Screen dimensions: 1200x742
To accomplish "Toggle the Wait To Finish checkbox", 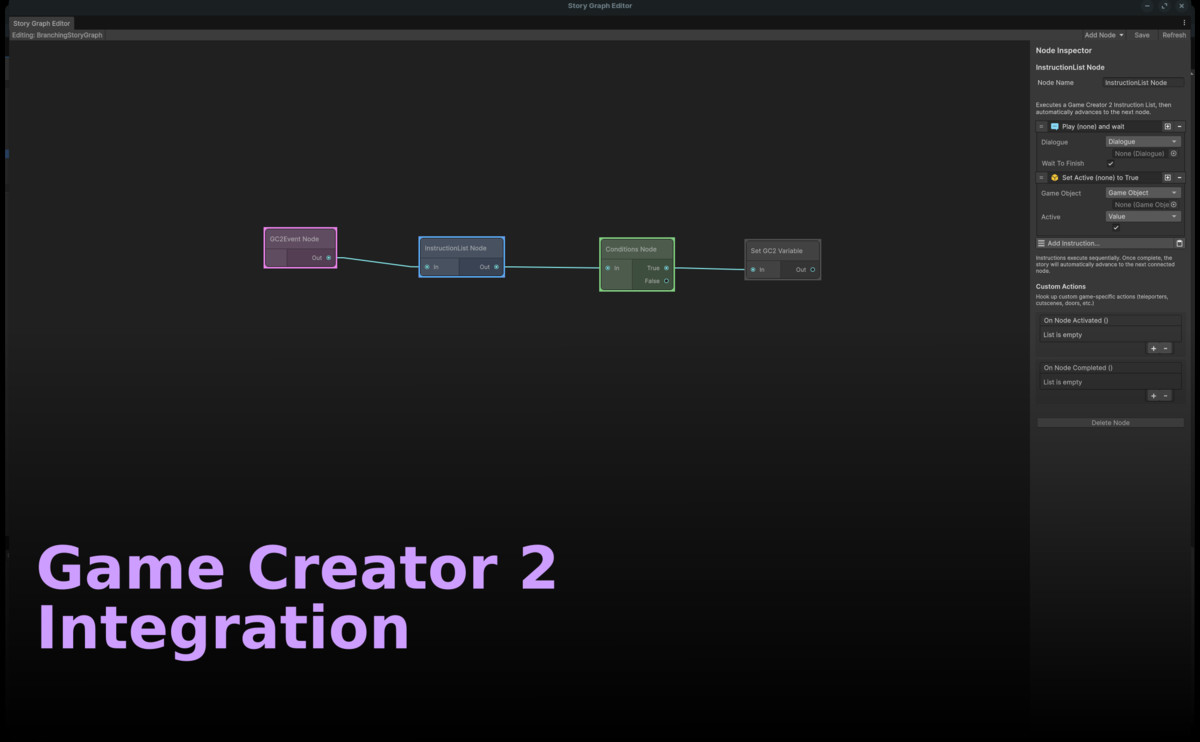I will pyautogui.click(x=1111, y=164).
